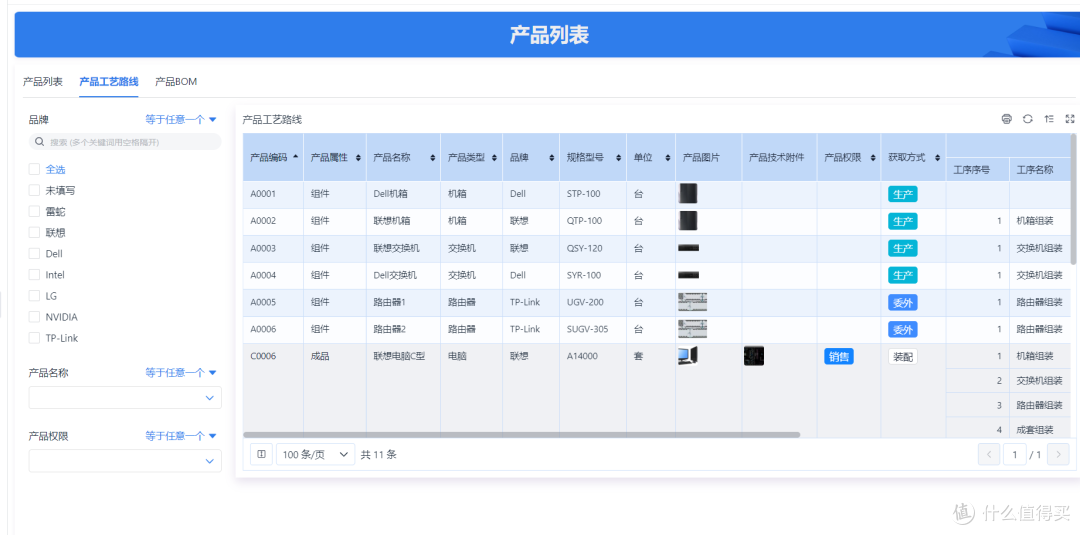This screenshot has width=1080, height=535.
Task: Click the 成套组装 process name cell
Action: click(1041, 430)
